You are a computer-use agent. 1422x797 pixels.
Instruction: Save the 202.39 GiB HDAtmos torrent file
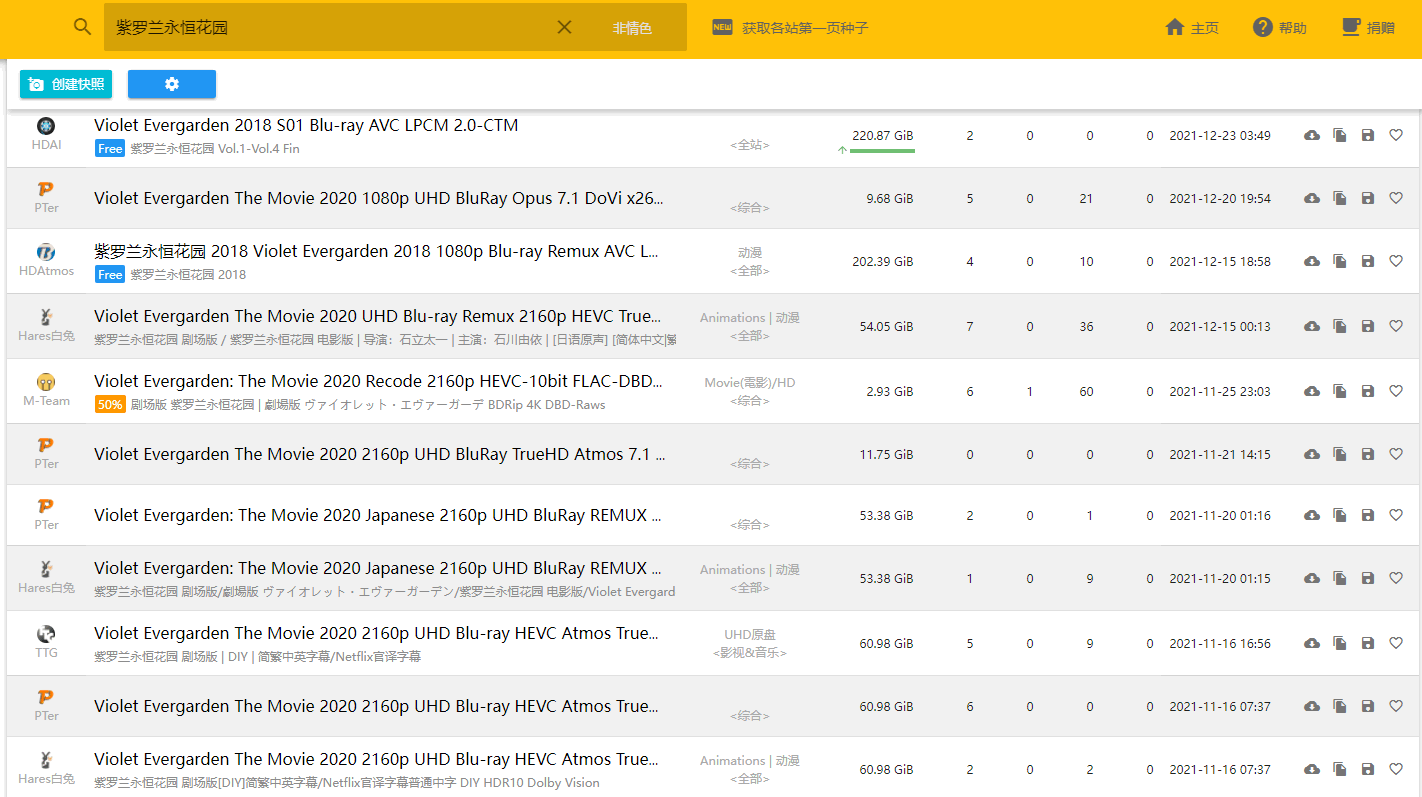1368,261
